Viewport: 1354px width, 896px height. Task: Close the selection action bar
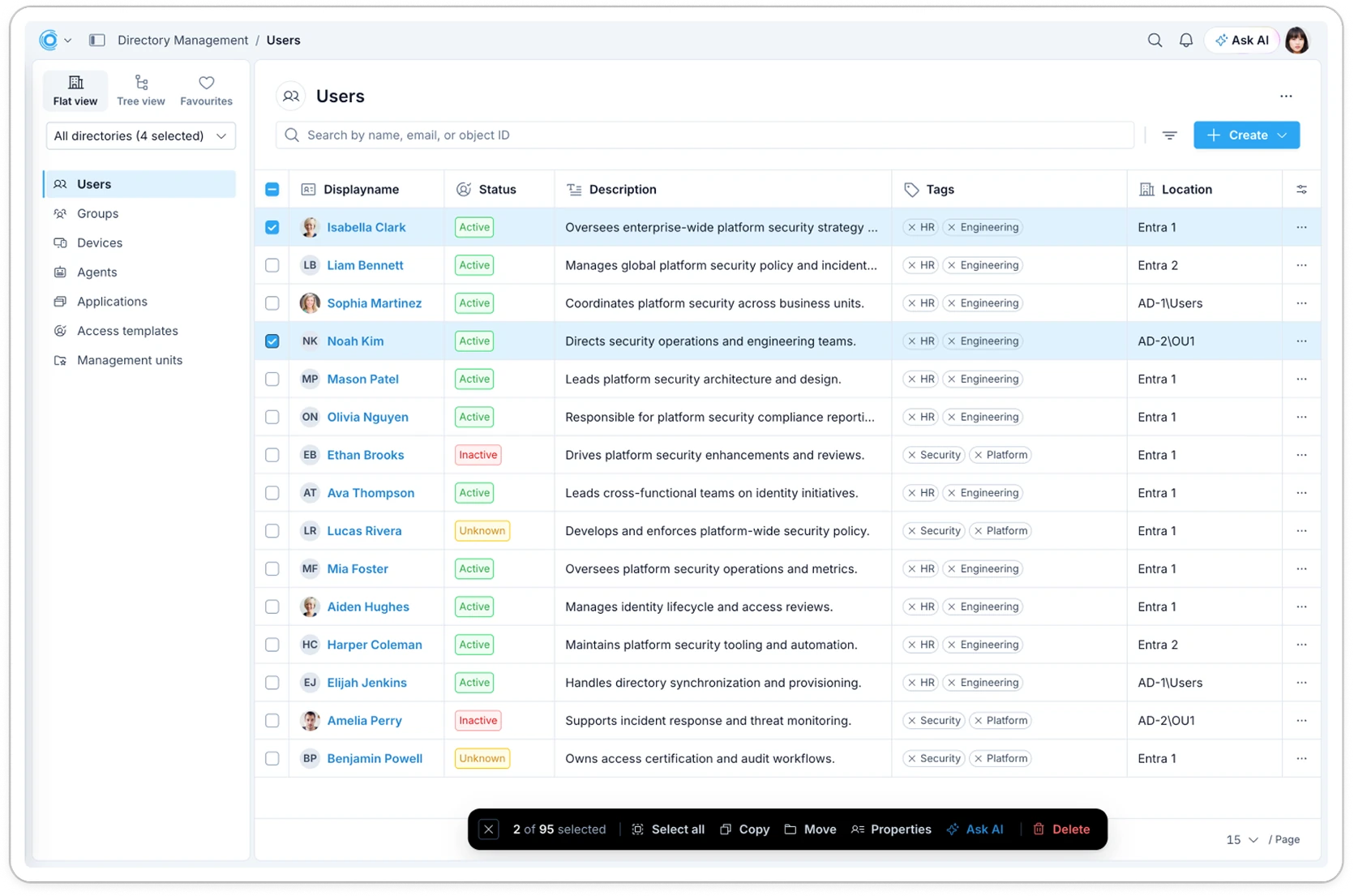(x=488, y=830)
